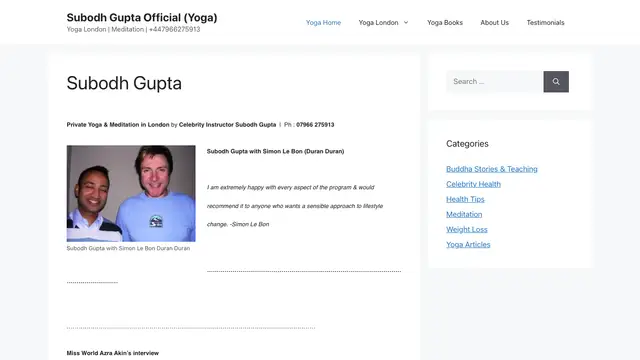Screen dimensions: 640x360
Task: Expand the Yoga London submenu chevron
Action: coord(406,22)
